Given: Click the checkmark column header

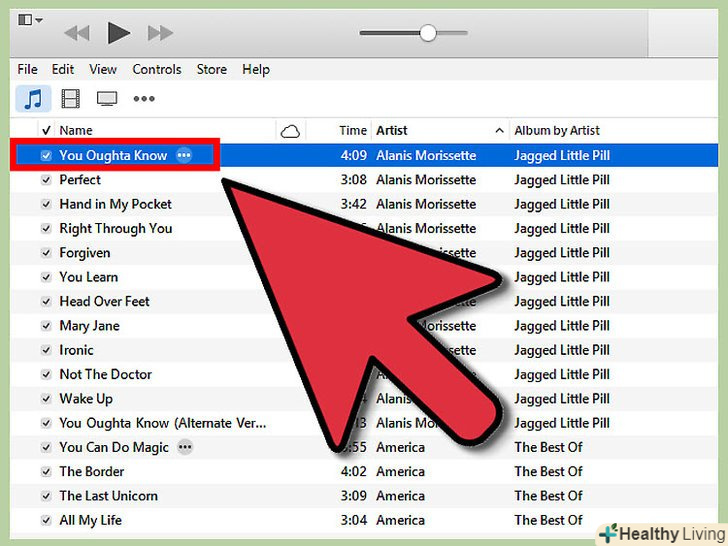Looking at the screenshot, I should click(x=46, y=130).
